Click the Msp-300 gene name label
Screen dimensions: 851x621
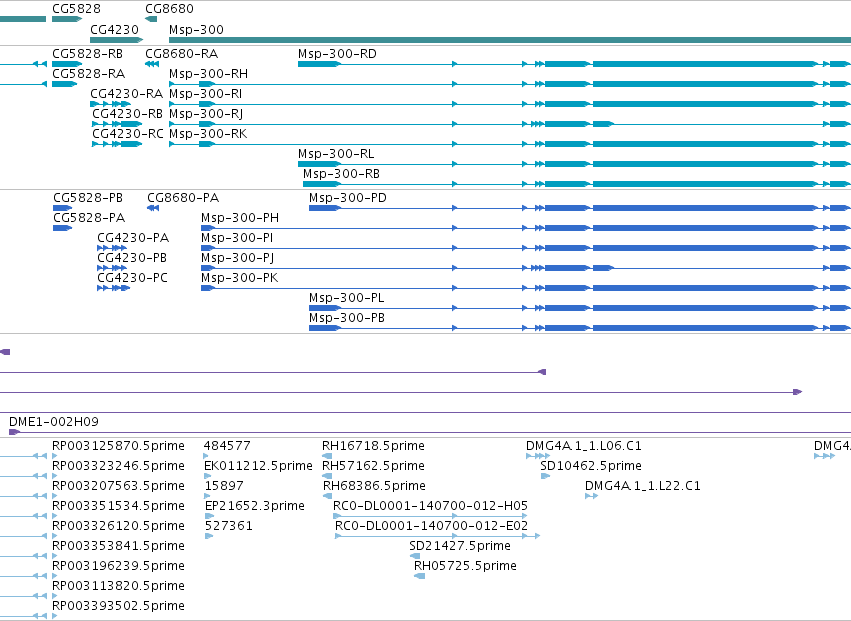coord(196,30)
